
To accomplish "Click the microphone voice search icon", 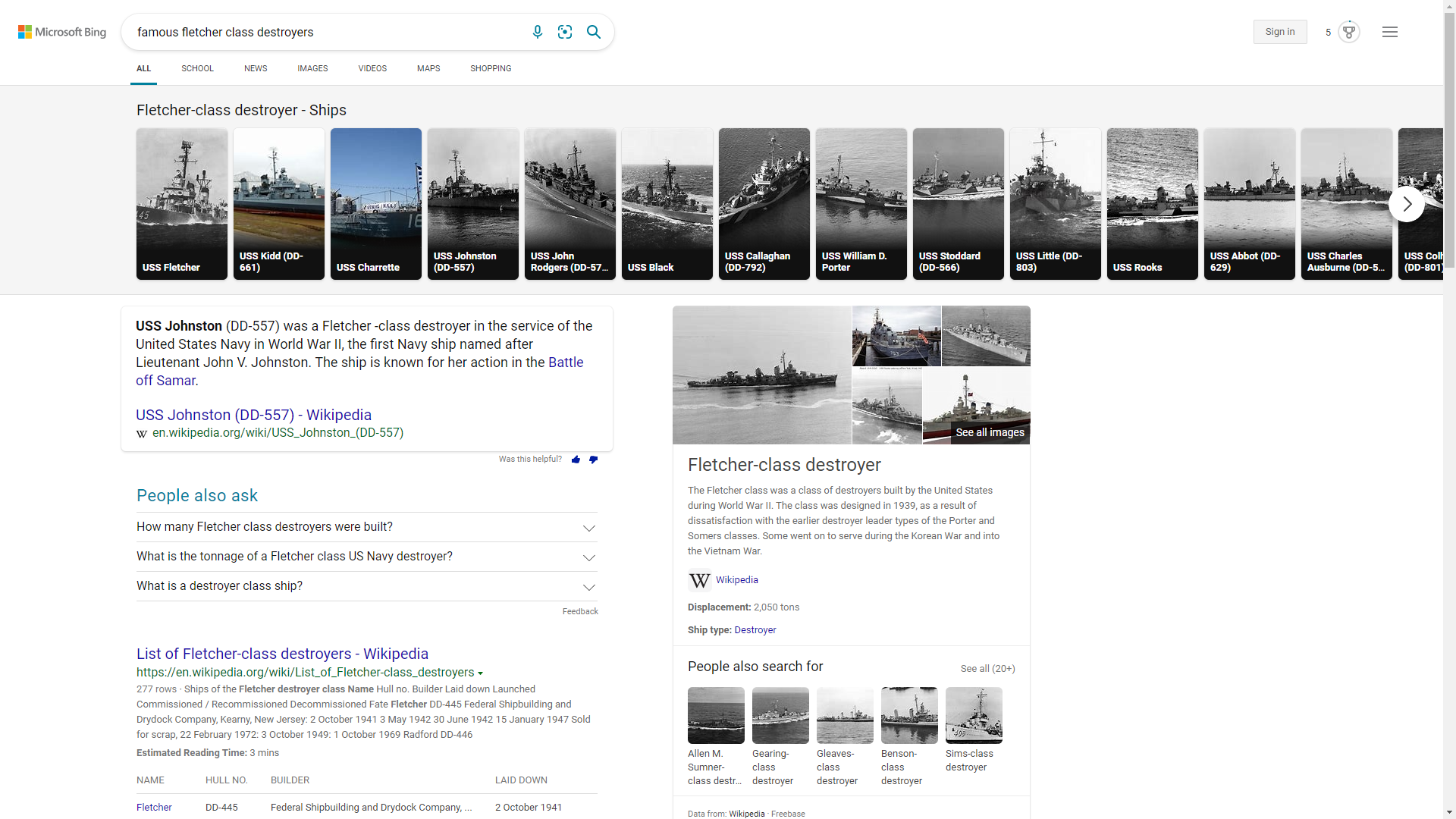I will click(x=537, y=32).
